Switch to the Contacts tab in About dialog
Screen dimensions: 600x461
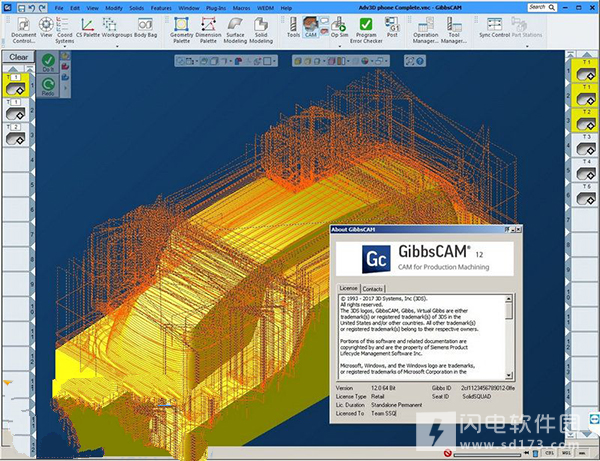[372, 289]
